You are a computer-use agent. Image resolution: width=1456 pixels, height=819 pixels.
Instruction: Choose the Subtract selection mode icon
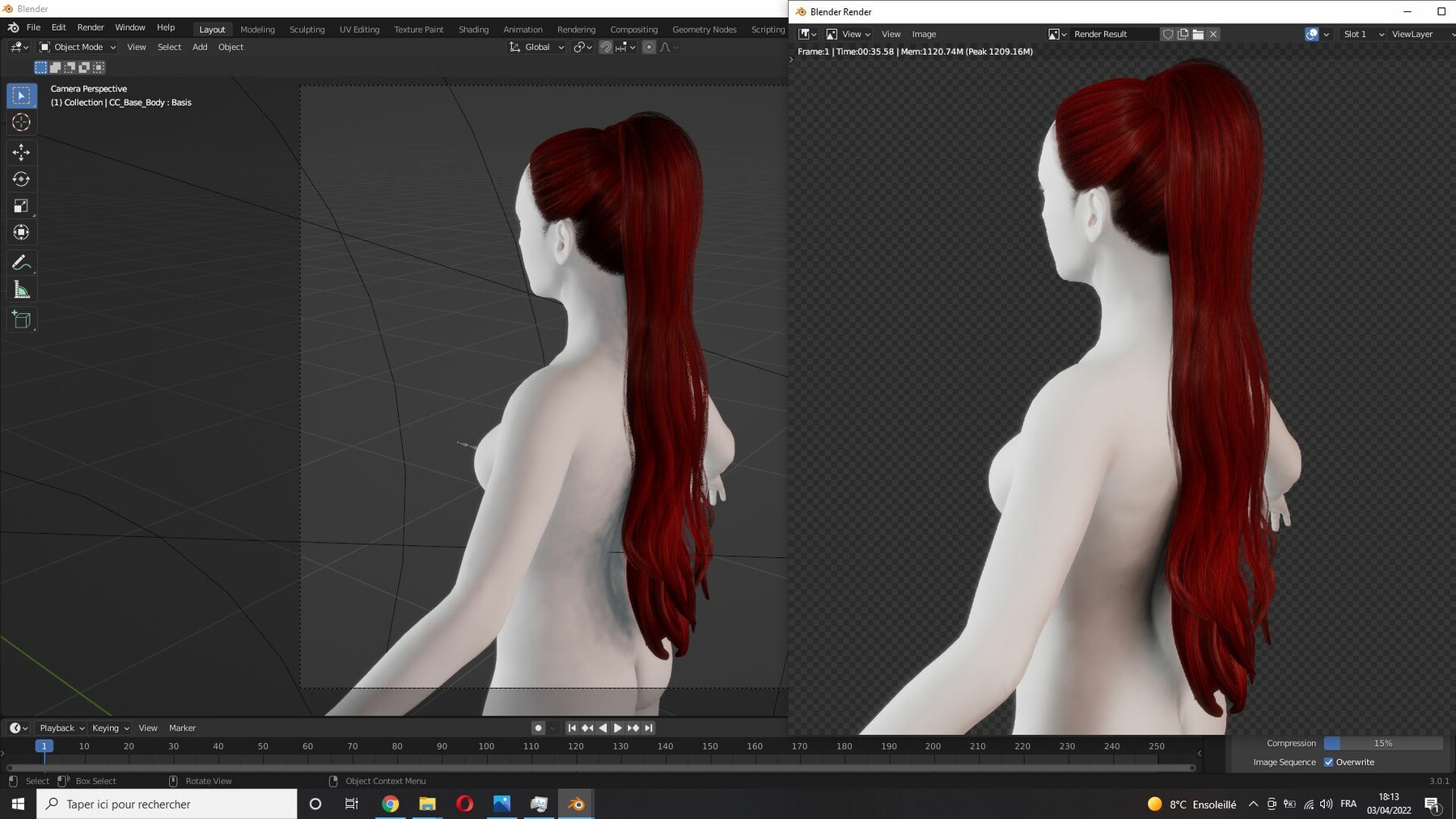click(x=70, y=67)
